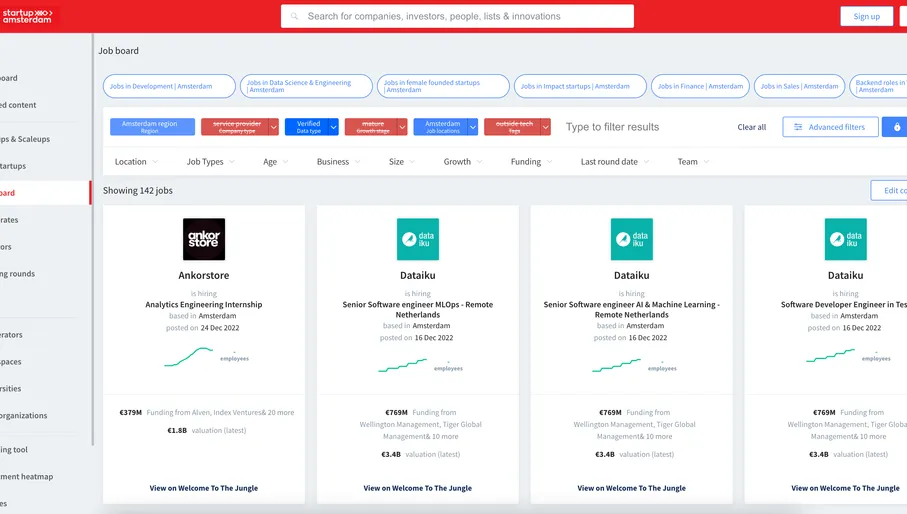View MLOps job on Welcome To The Jungle
Viewport: 907px width, 514px height.
pyautogui.click(x=418, y=488)
